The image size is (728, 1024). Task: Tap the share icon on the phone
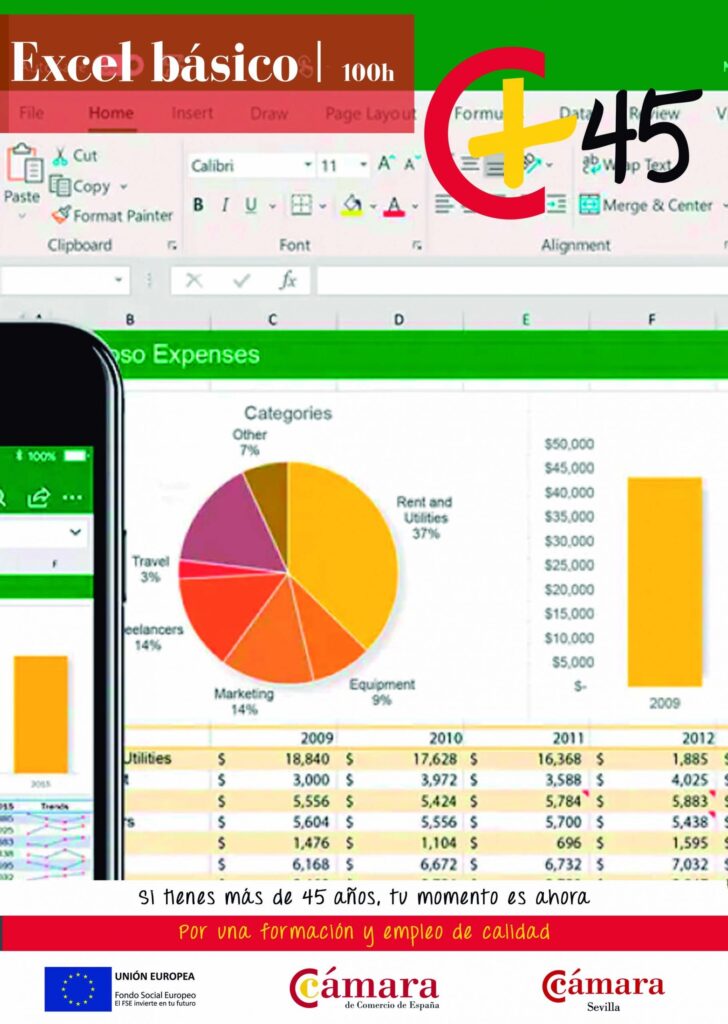click(x=39, y=497)
